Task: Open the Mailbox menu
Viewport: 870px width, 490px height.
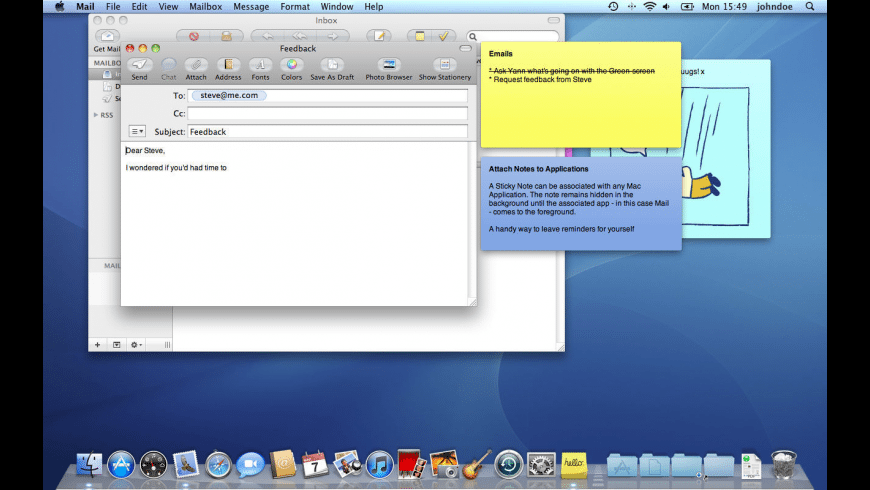Action: [x=205, y=7]
